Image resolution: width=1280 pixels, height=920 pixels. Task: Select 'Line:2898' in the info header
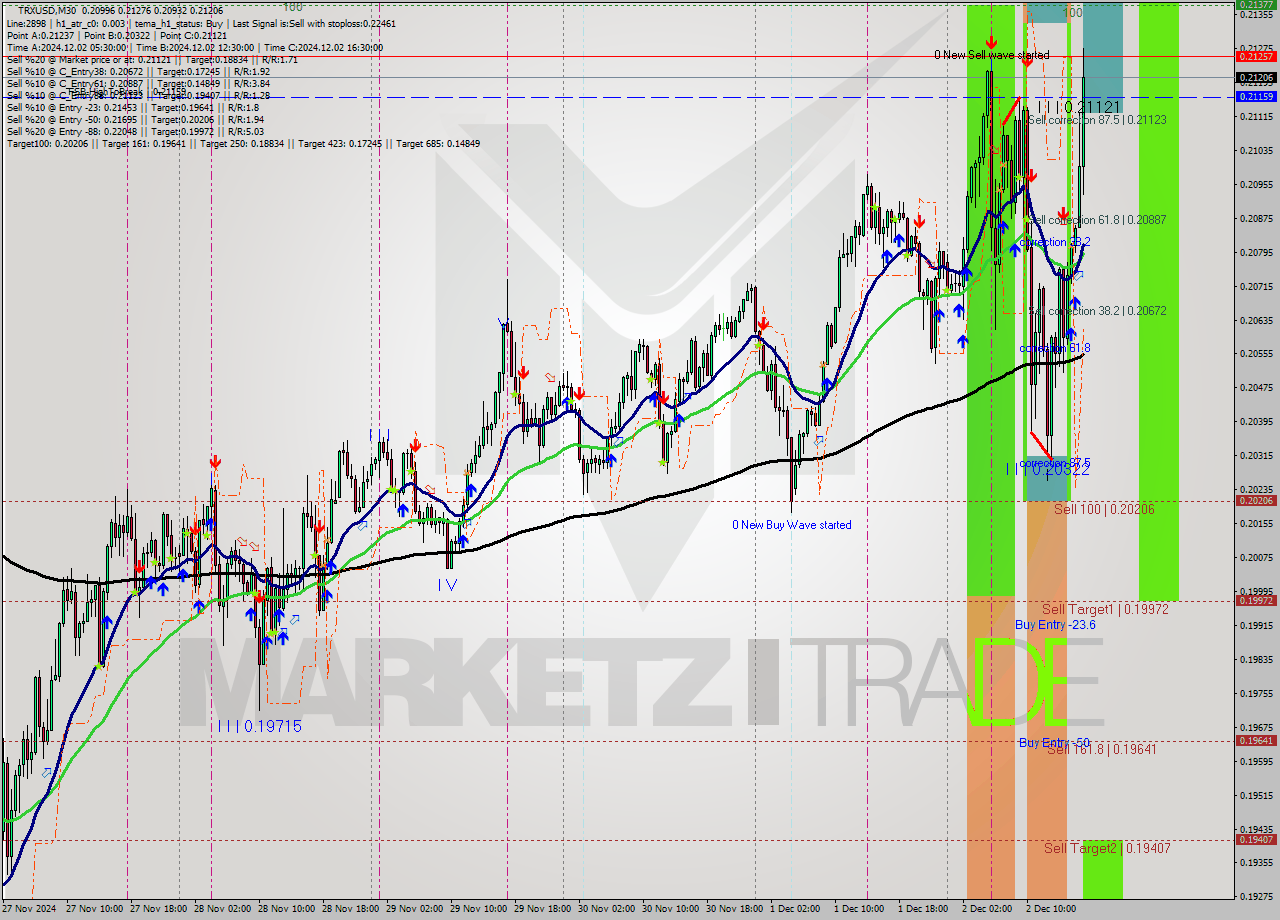pyautogui.click(x=27, y=22)
